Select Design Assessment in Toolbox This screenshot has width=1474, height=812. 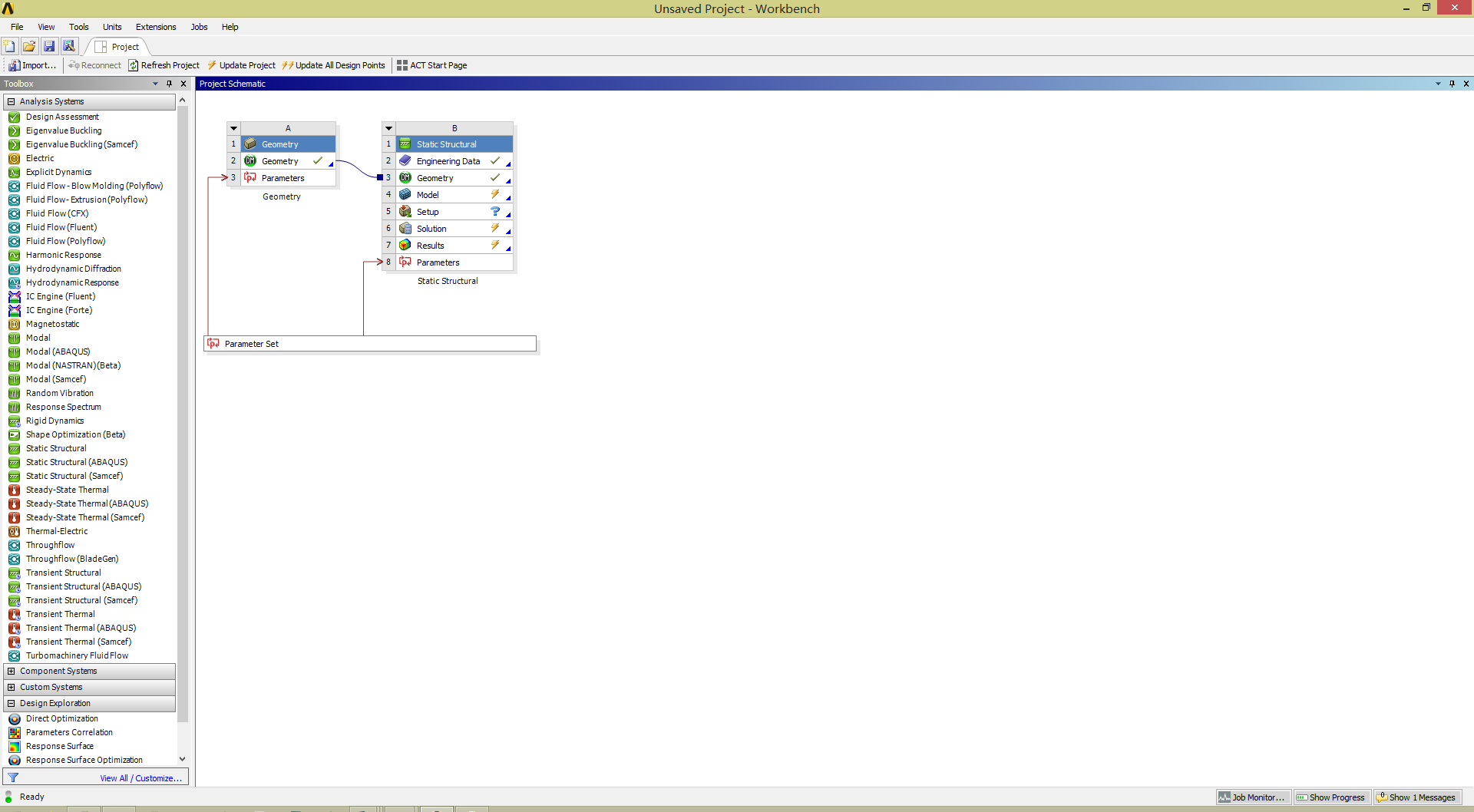62,117
